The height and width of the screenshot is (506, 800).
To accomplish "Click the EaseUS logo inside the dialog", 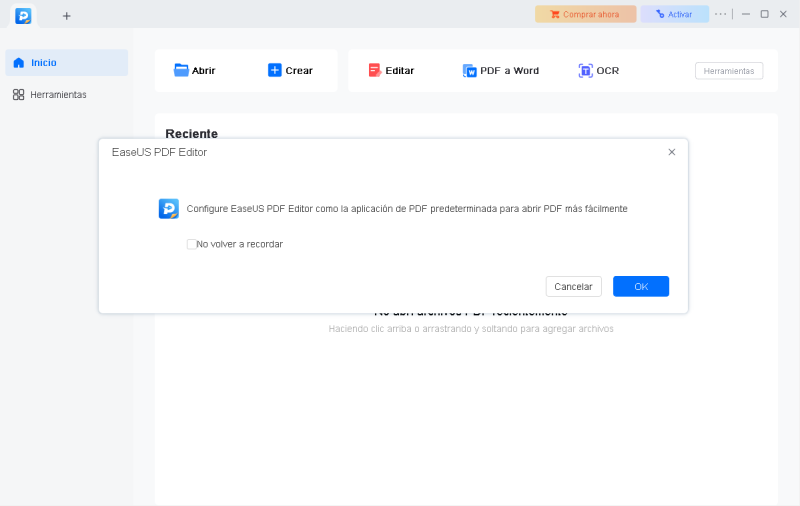I will pyautogui.click(x=169, y=209).
